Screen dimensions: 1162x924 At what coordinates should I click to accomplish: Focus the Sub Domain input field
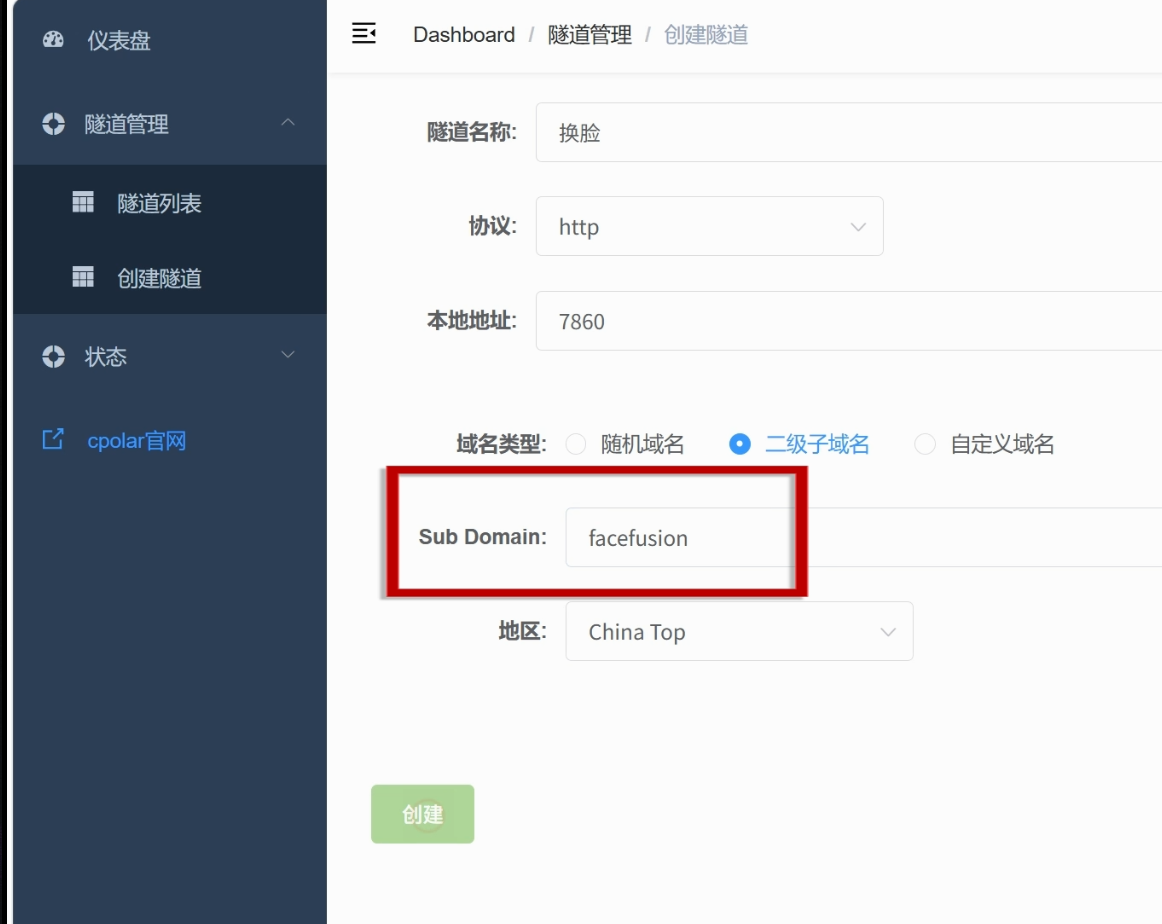[864, 537]
